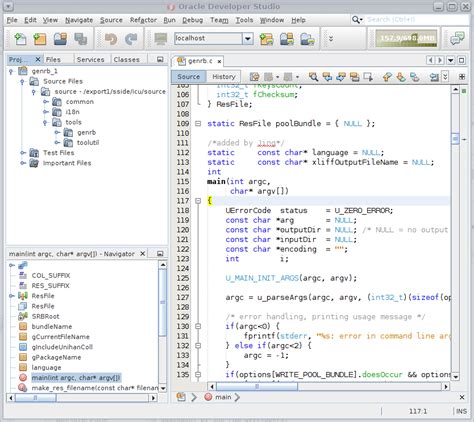Select the genrb folder in tree

[86, 133]
